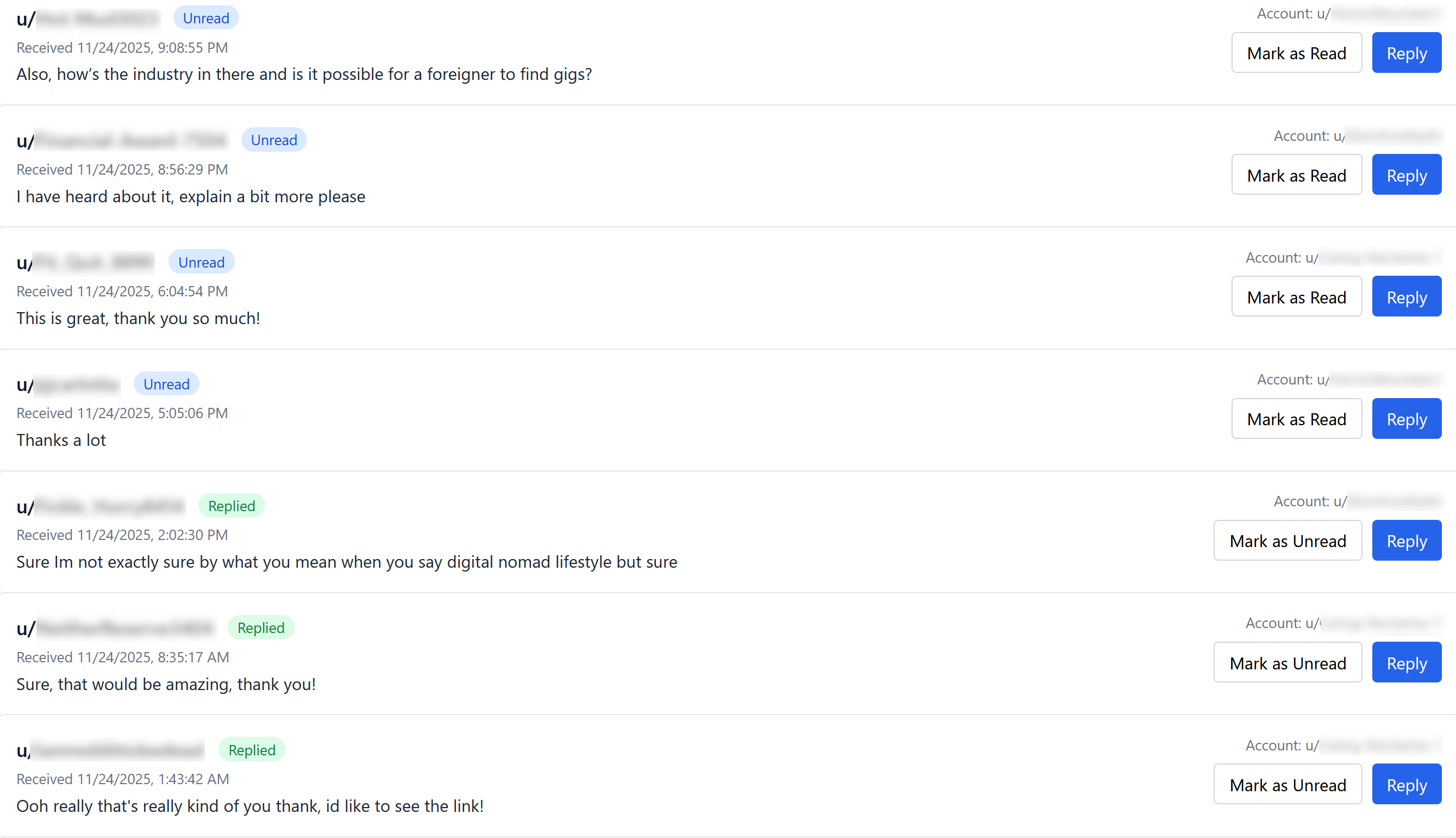Reply to "that would be amazing" message
This screenshot has height=838, width=1456.
1406,663
